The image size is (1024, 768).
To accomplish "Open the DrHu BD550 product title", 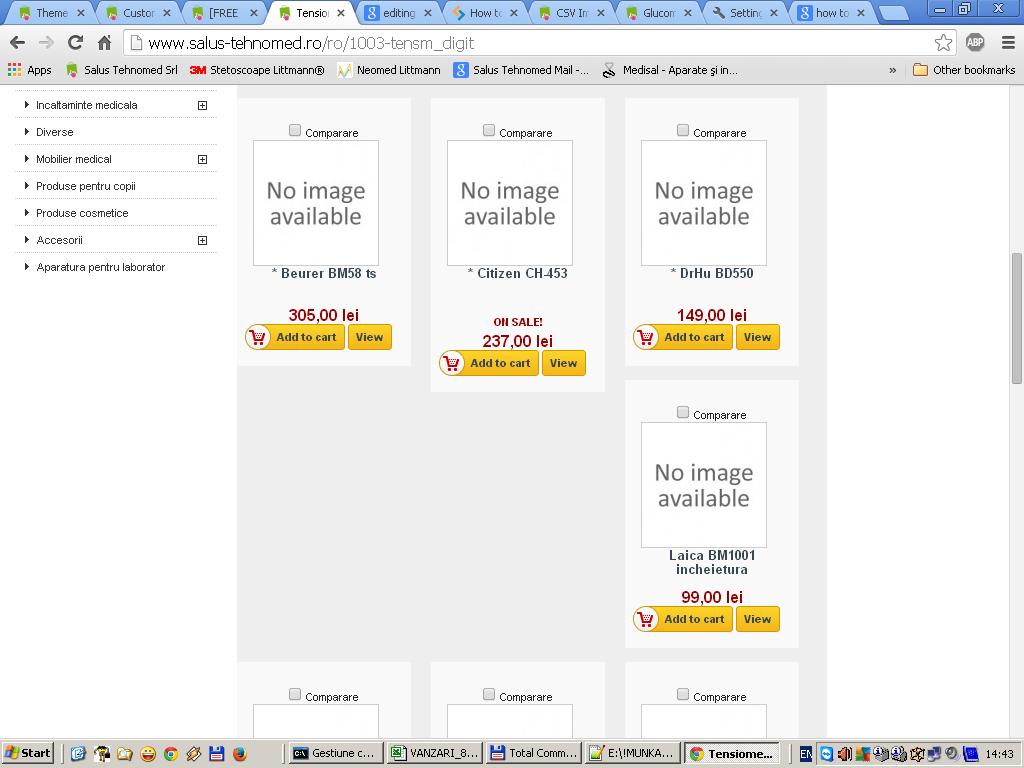I will (712, 274).
